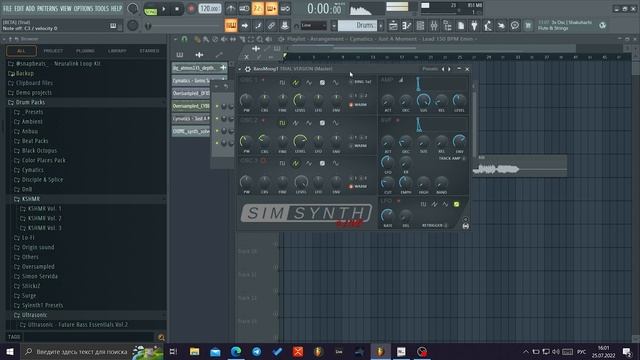The height and width of the screenshot is (360, 640).
Task: Select next preset arrow in SimSynth
Action: 449,69
